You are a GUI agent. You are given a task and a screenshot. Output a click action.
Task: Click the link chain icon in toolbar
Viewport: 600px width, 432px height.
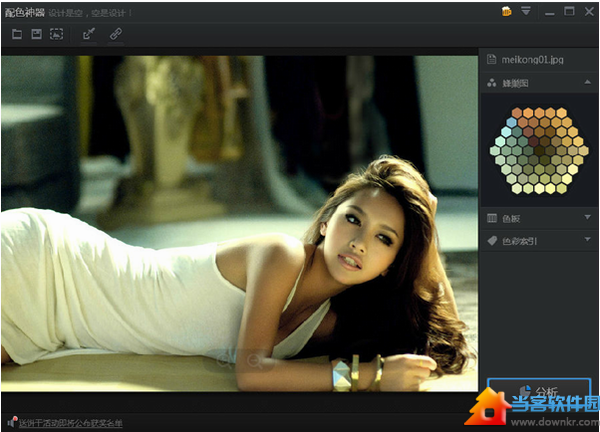[115, 34]
